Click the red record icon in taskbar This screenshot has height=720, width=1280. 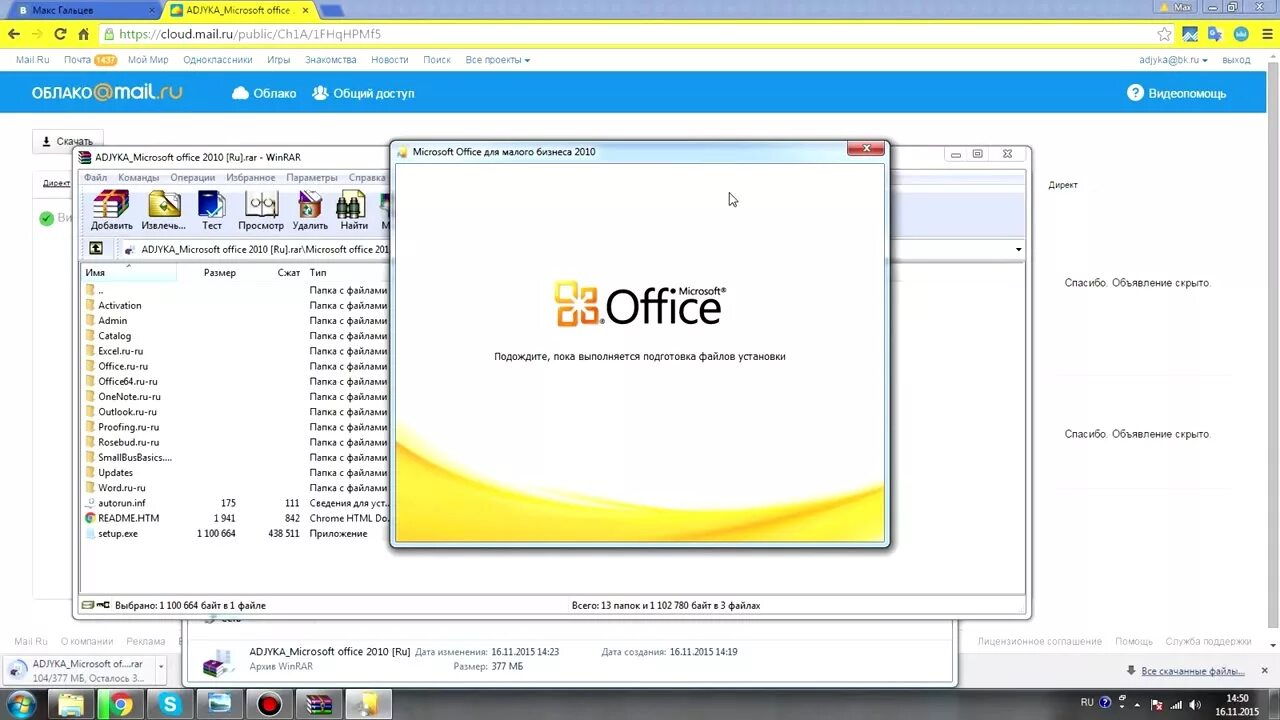pyautogui.click(x=269, y=705)
